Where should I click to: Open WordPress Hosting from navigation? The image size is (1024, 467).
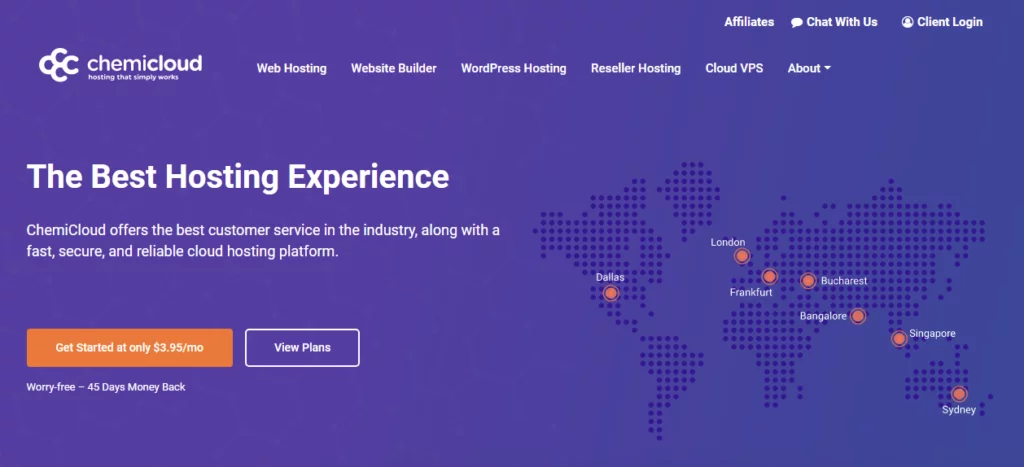513,68
